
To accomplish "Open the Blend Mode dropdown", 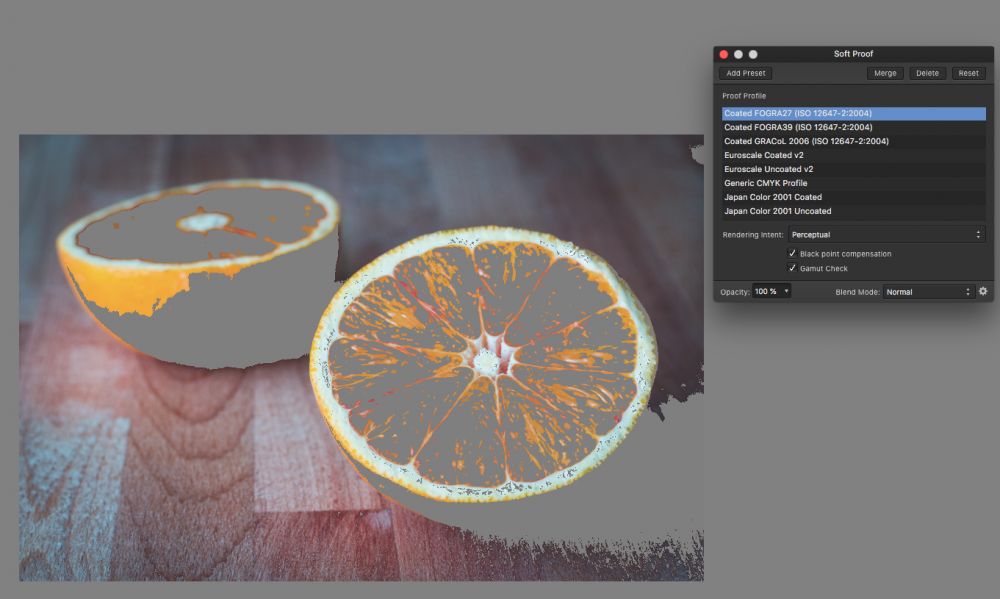I will 928,292.
